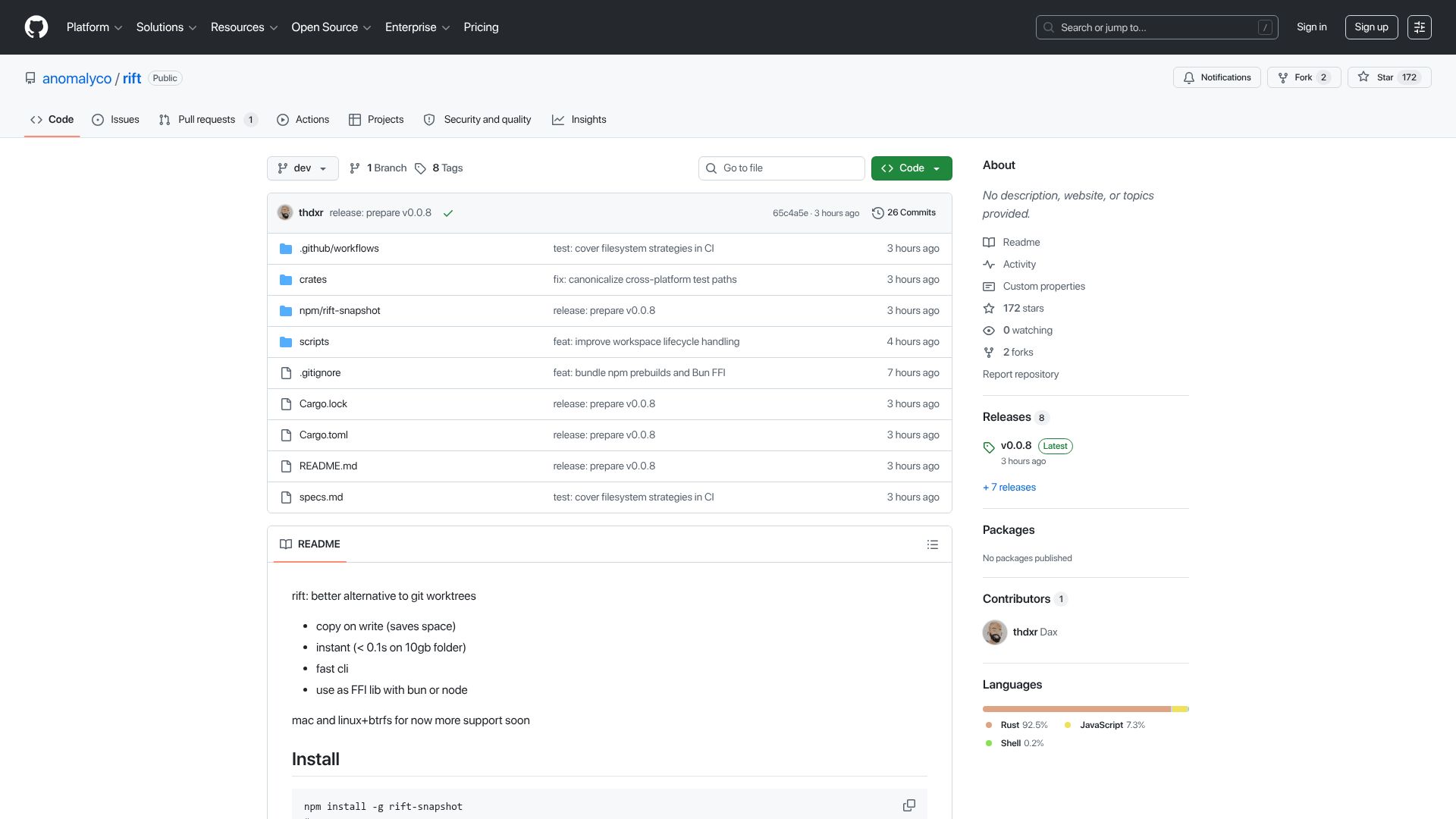
Task: Click the appearance settings icon beside Sign up
Action: [x=1419, y=27]
